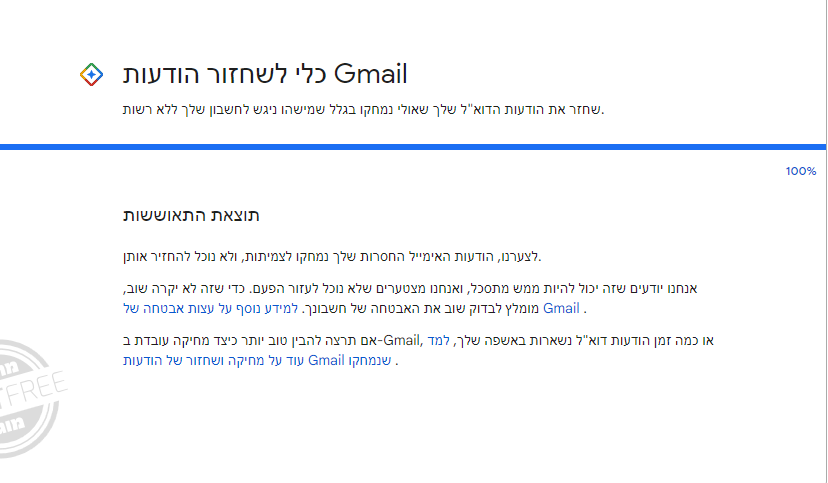
Task: Click the blue 100% progress bar
Action: tap(414, 147)
